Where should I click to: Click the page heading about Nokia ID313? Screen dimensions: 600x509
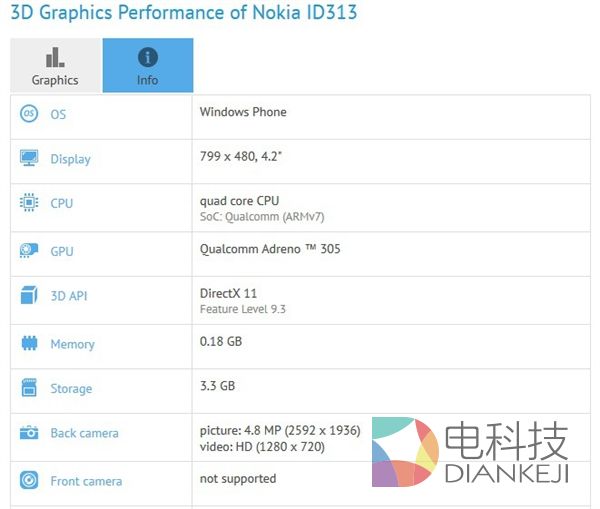click(x=184, y=13)
